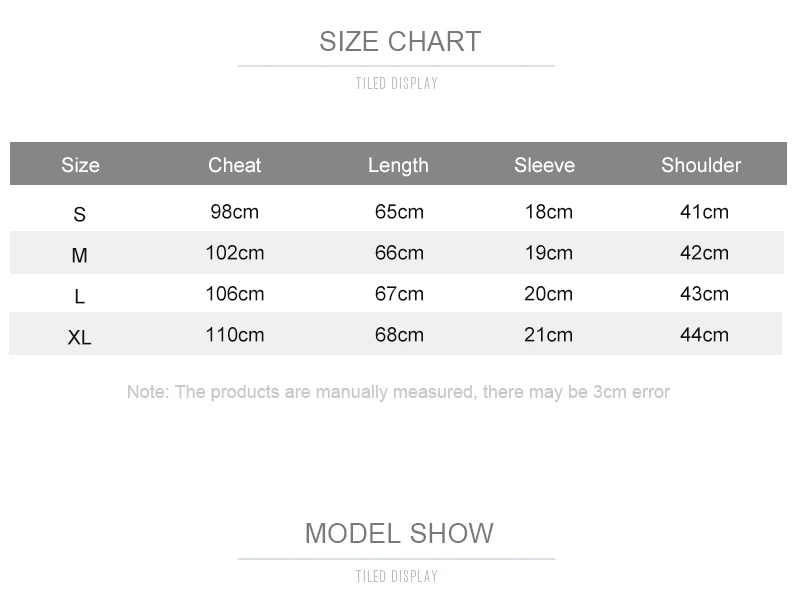Click the measurement error note text

(x=398, y=392)
